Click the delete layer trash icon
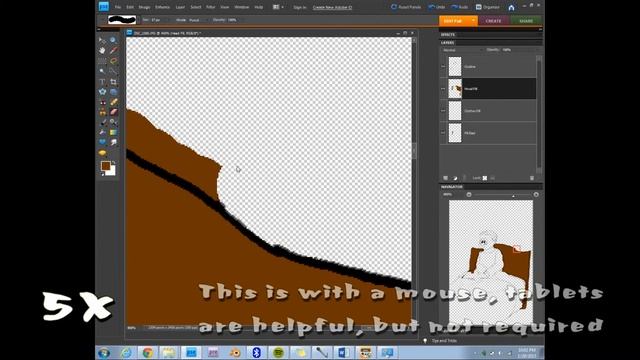 [x=531, y=178]
